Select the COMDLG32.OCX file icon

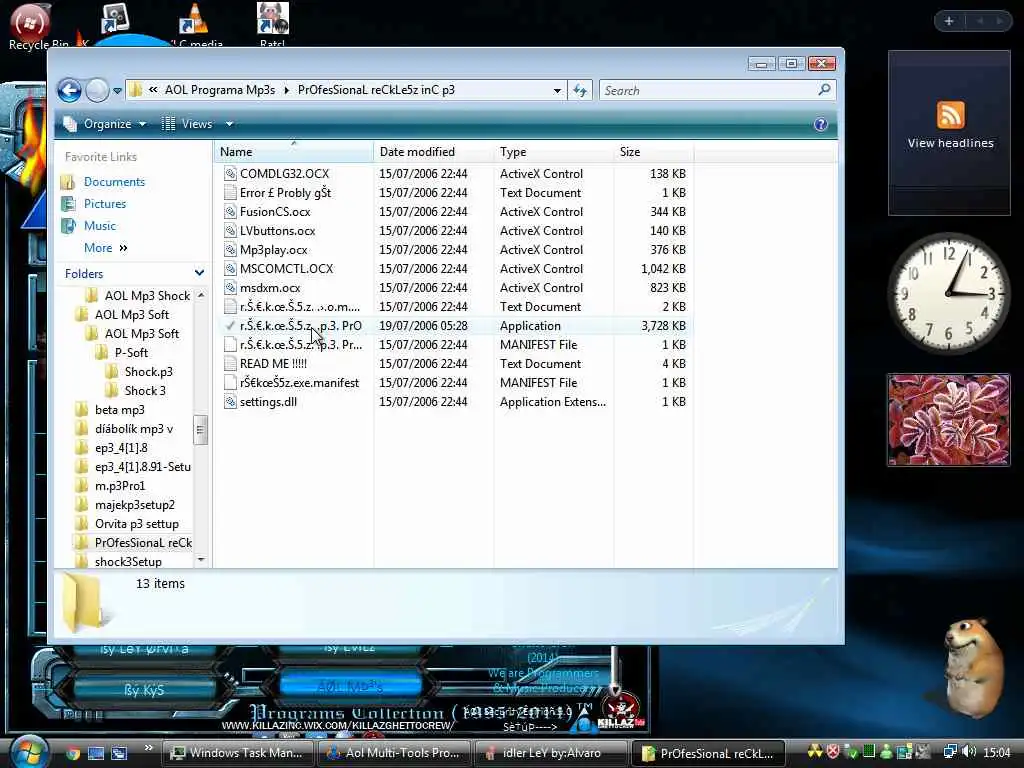pyautogui.click(x=230, y=174)
